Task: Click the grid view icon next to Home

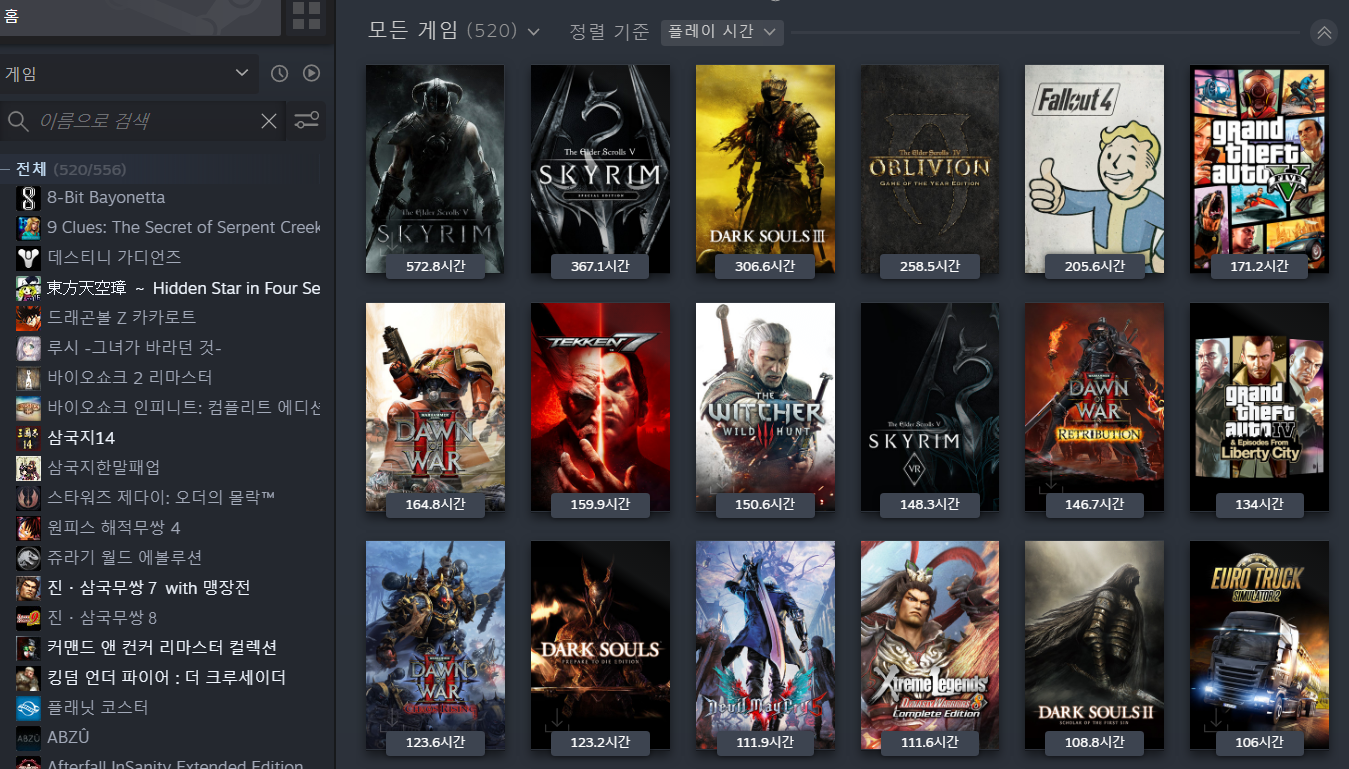Action: [306, 16]
